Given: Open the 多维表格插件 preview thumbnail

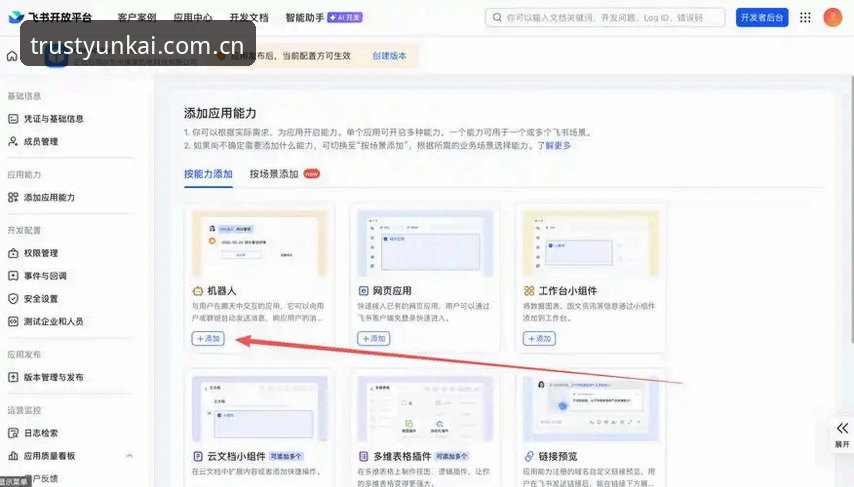Looking at the screenshot, I should (x=425, y=409).
